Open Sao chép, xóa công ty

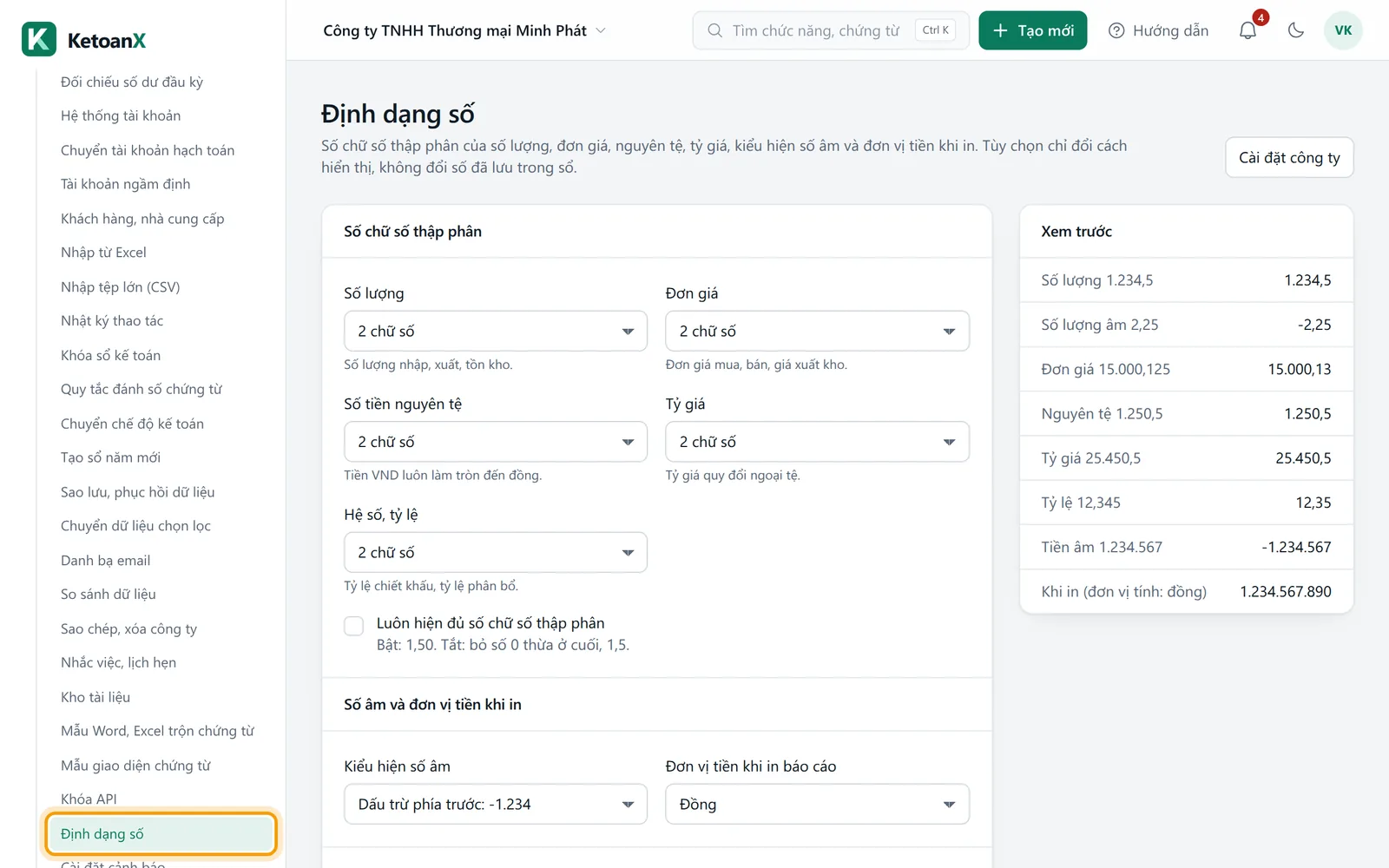pos(128,628)
